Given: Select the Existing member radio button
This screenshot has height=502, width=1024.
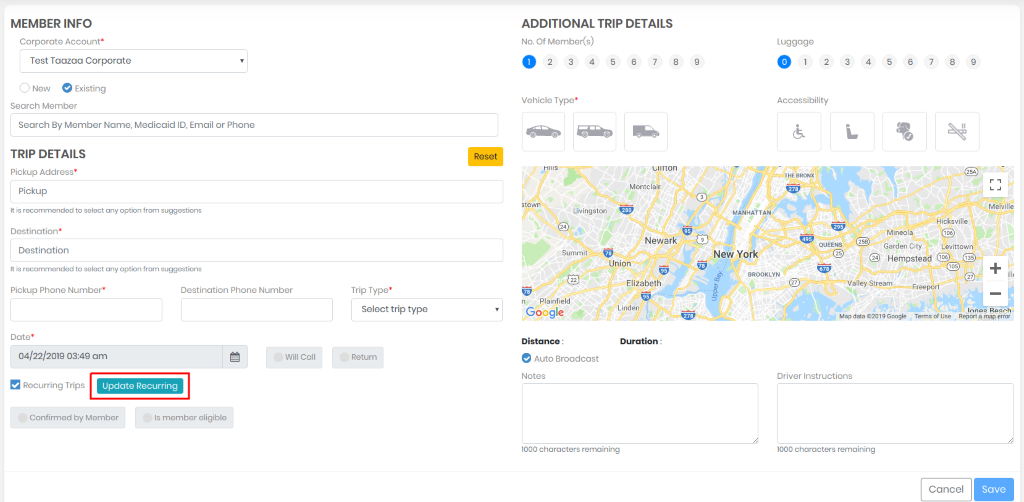Looking at the screenshot, I should pyautogui.click(x=67, y=87).
